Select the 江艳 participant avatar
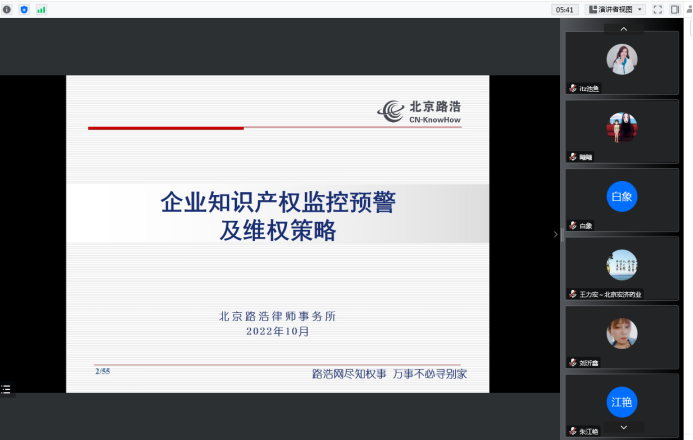 (621, 402)
